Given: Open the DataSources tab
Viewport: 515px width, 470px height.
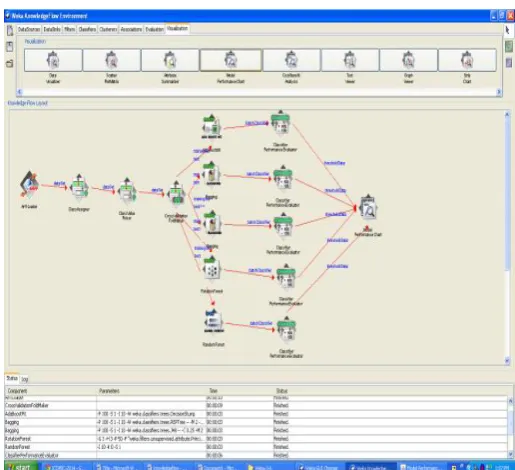Looking at the screenshot, I should [29, 29].
